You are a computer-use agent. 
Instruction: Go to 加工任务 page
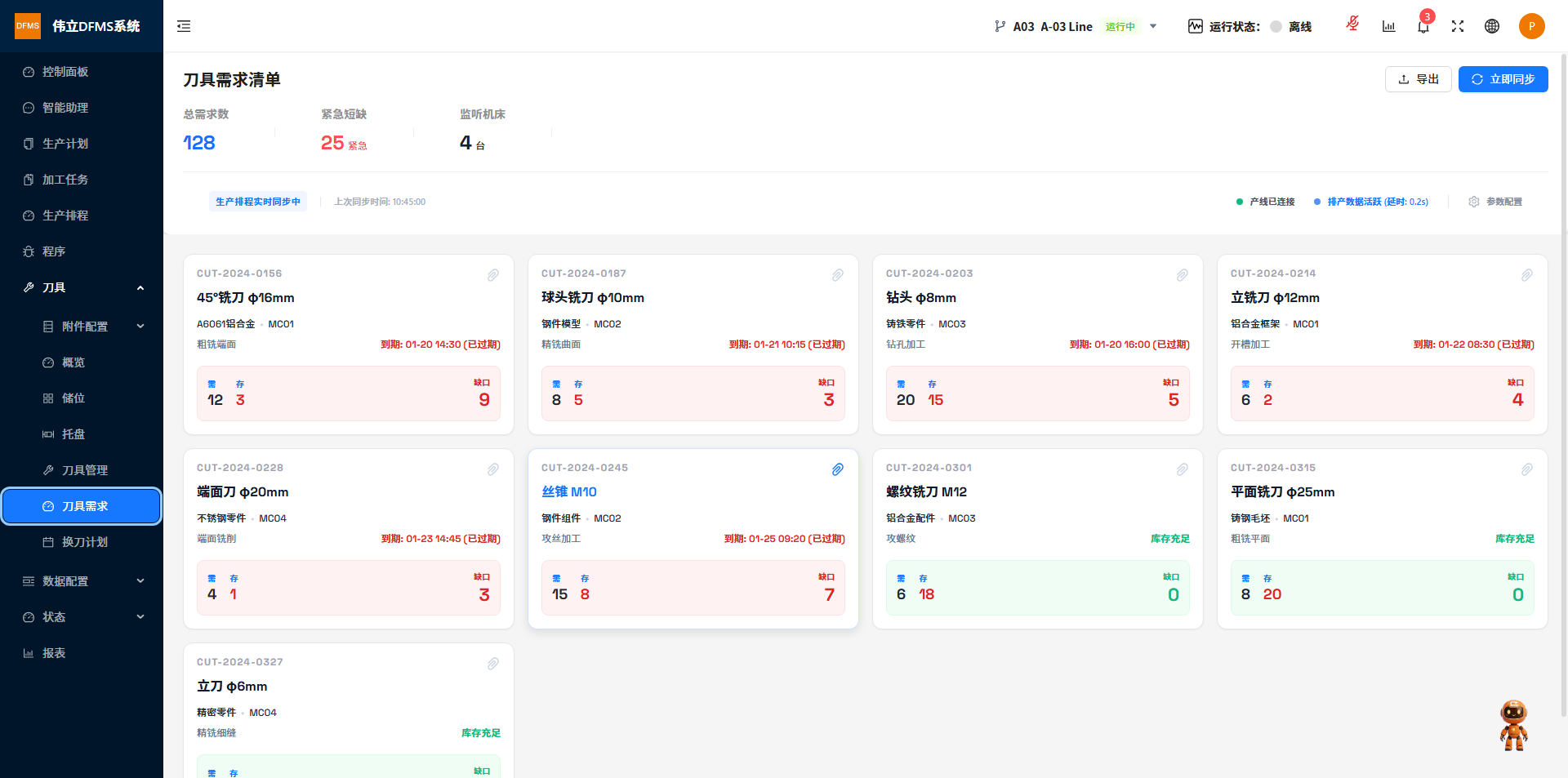pos(82,180)
